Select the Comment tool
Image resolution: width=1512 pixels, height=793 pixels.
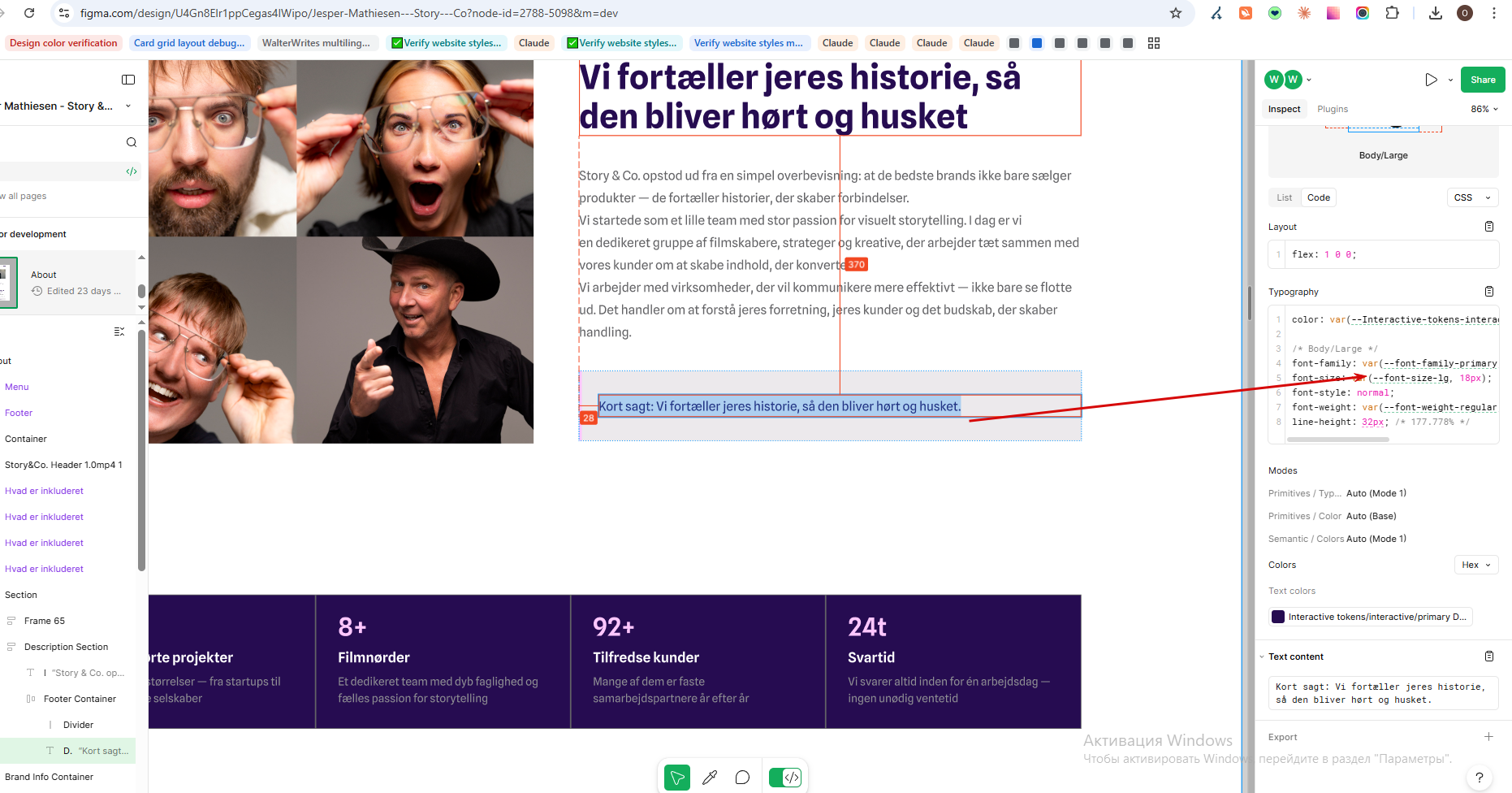pyautogui.click(x=742, y=778)
